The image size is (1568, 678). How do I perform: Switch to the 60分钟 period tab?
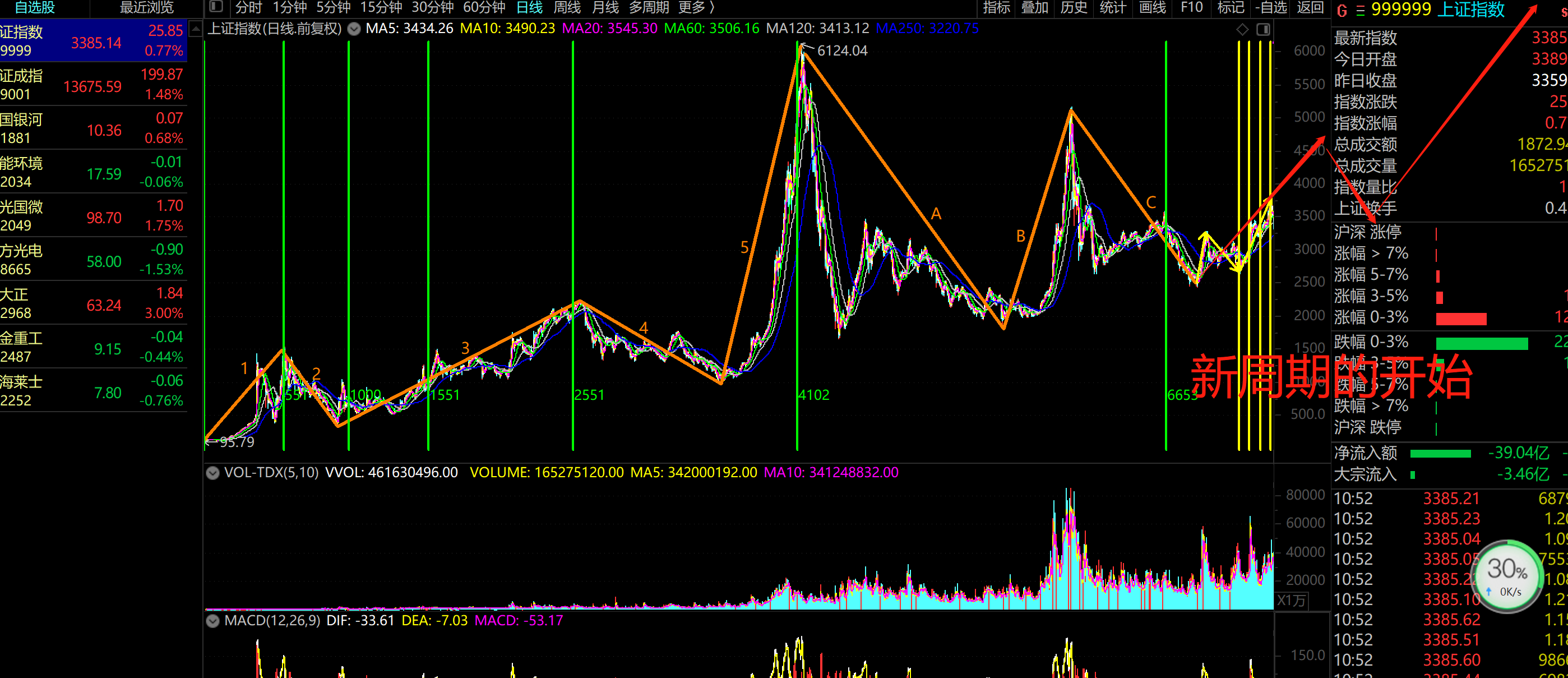click(484, 7)
